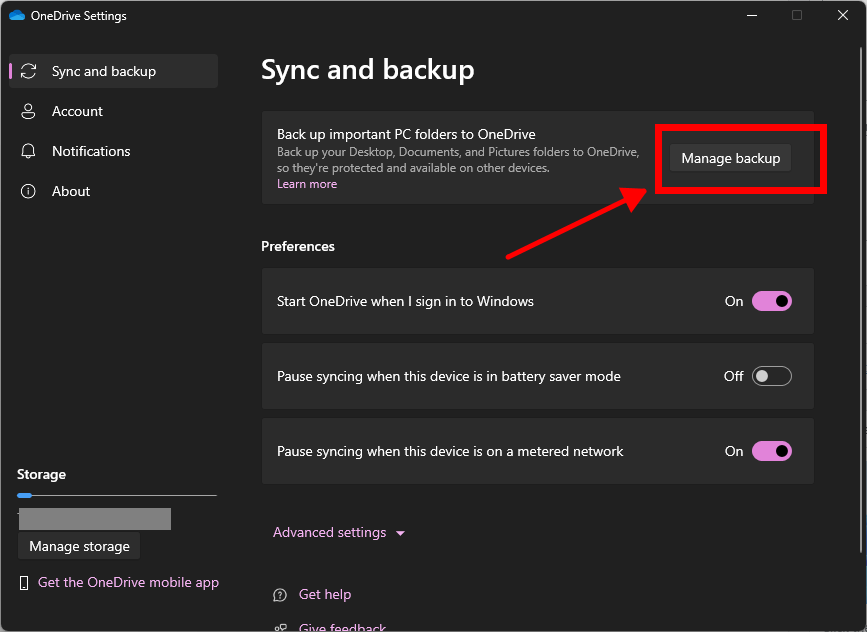Click the Account person icon
Viewport: 867px width, 632px height.
tap(29, 111)
